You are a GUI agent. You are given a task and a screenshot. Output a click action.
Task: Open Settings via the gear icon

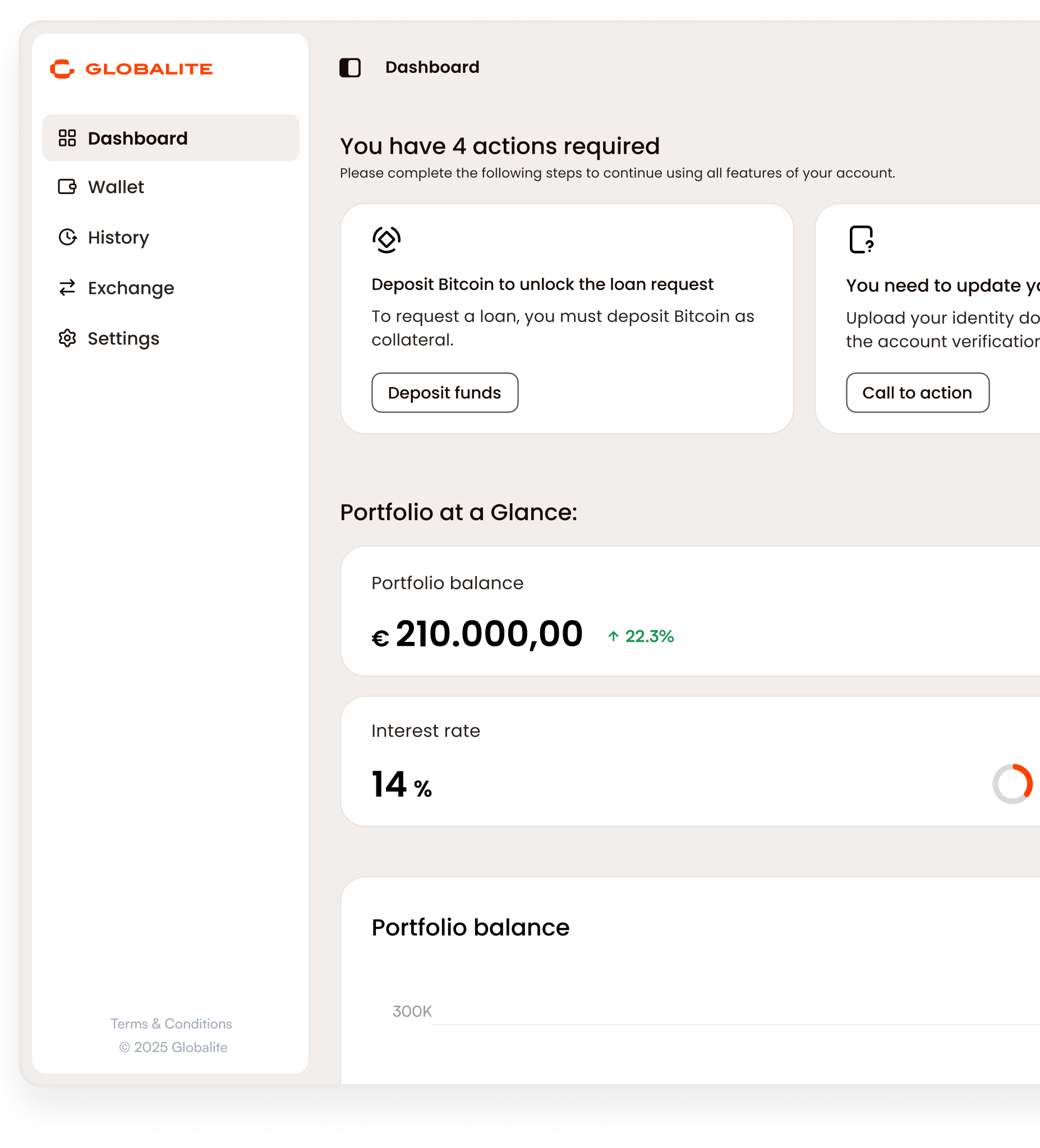[67, 338]
